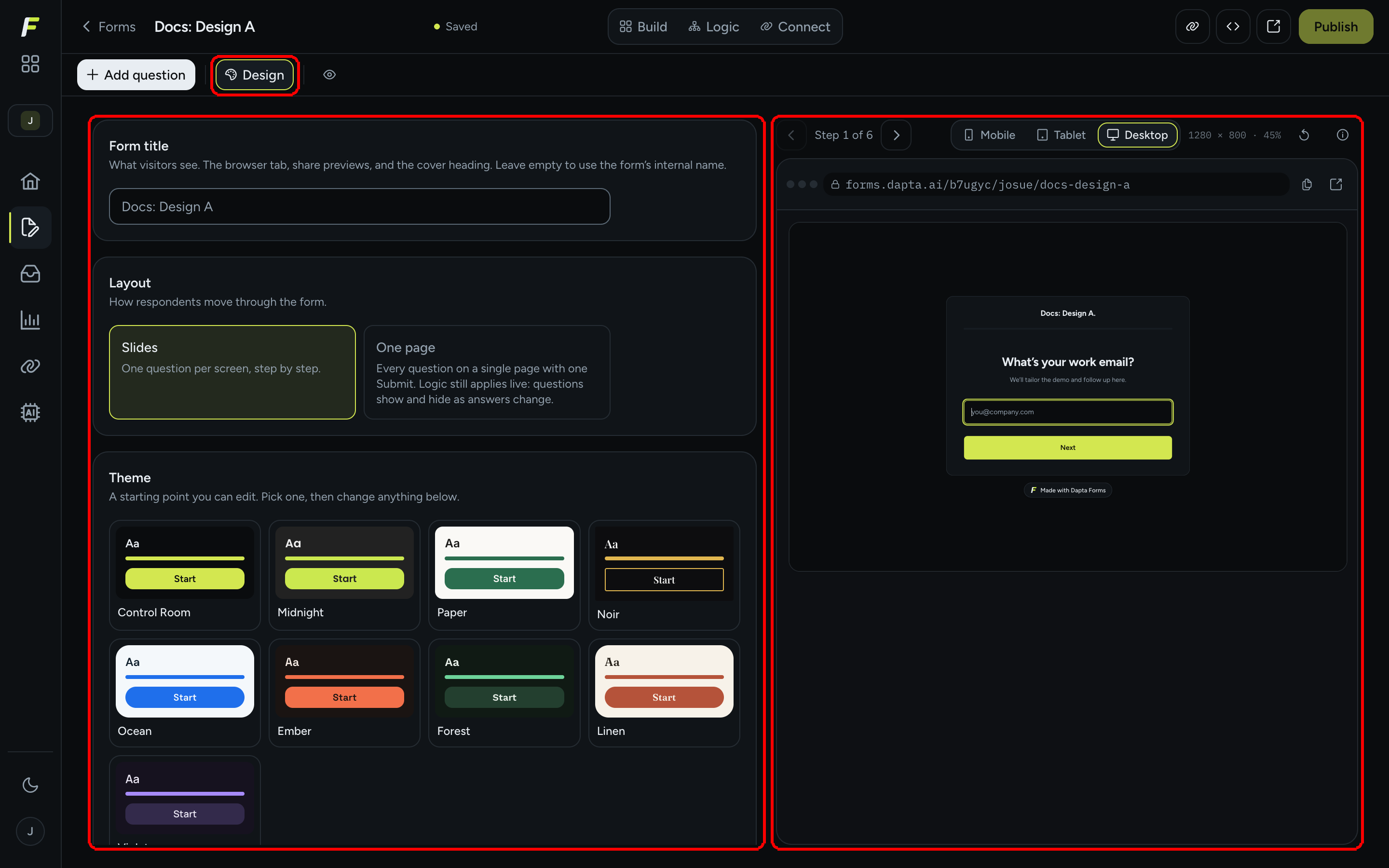Choose the One page layout option
This screenshot has width=1389, height=868.
(x=487, y=372)
